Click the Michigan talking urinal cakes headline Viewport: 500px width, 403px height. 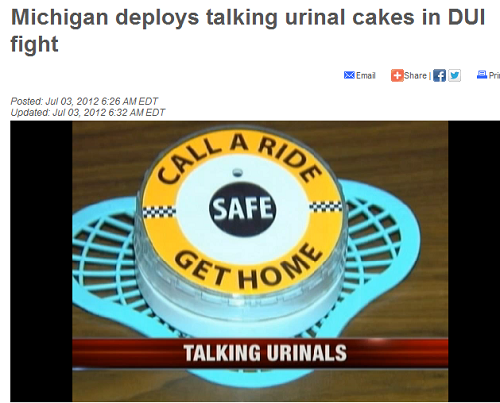(248, 30)
